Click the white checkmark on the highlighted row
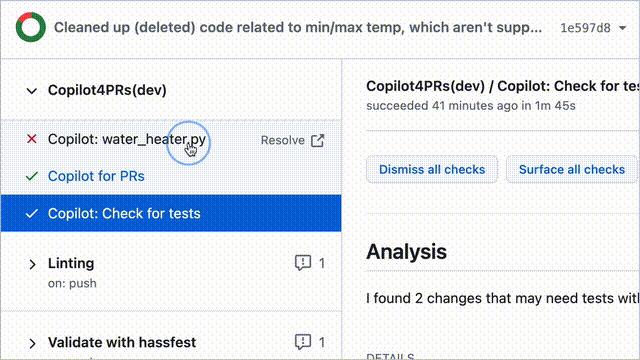Viewport: 640px width, 360px height. click(x=32, y=213)
